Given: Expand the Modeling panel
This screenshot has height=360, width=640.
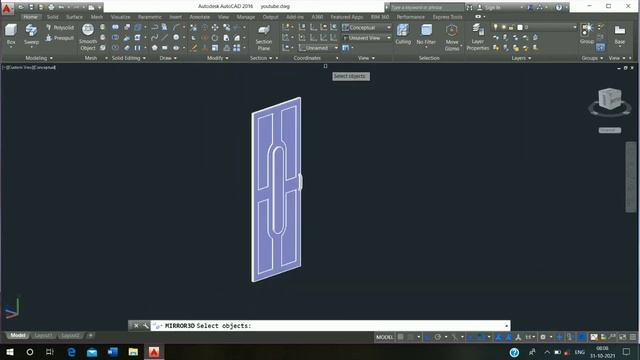Looking at the screenshot, I should (x=39, y=58).
